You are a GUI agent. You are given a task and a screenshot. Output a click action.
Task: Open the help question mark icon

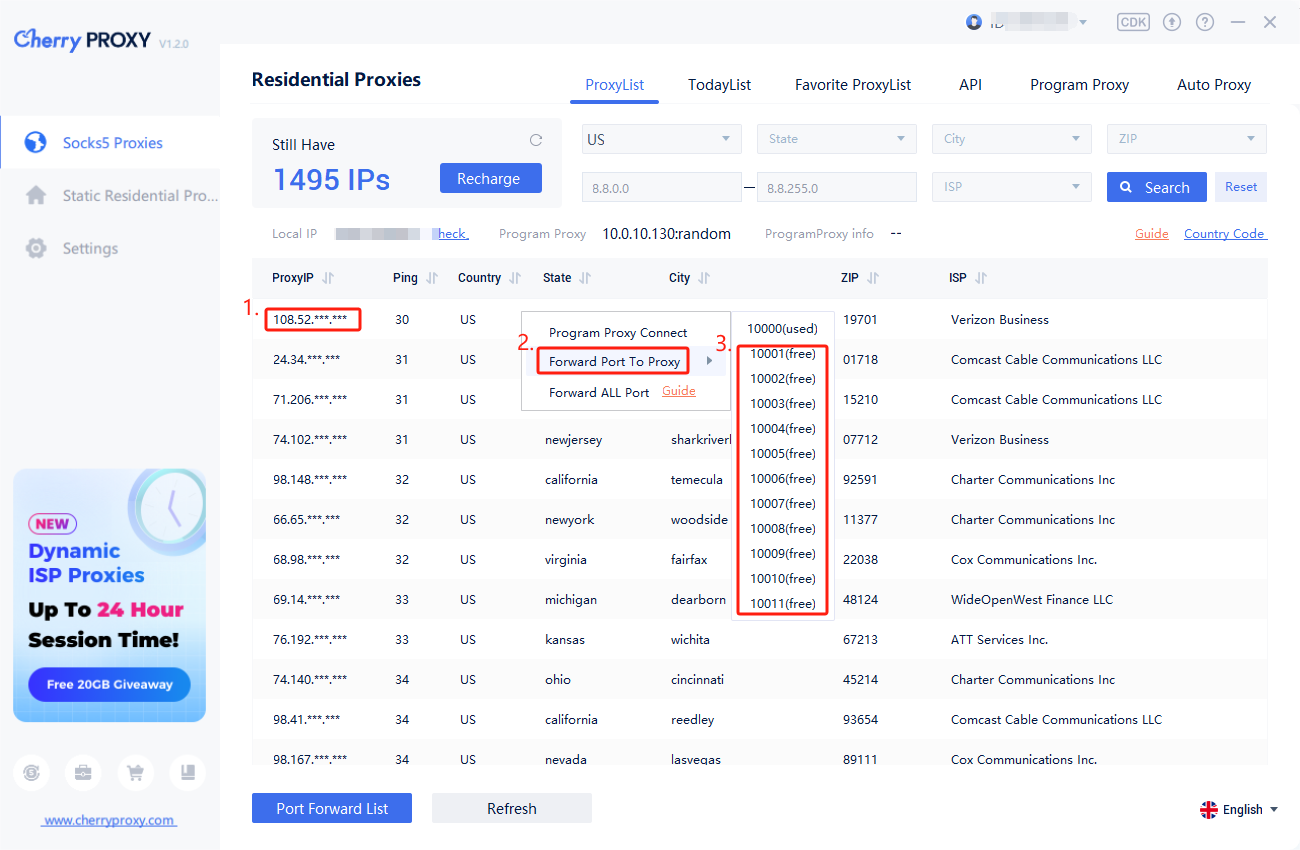pyautogui.click(x=1205, y=22)
